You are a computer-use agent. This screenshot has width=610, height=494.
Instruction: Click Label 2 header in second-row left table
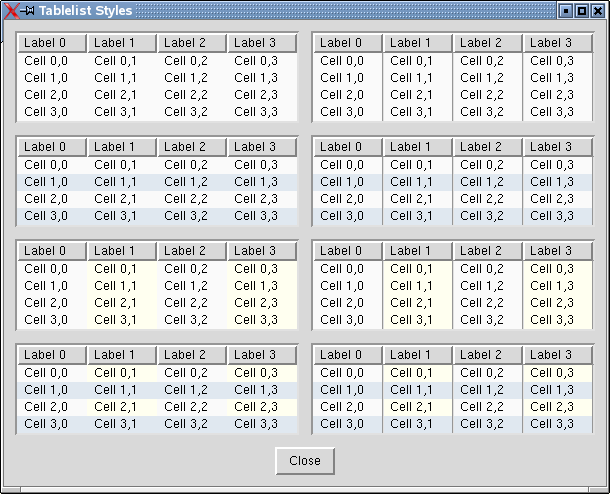coord(192,147)
